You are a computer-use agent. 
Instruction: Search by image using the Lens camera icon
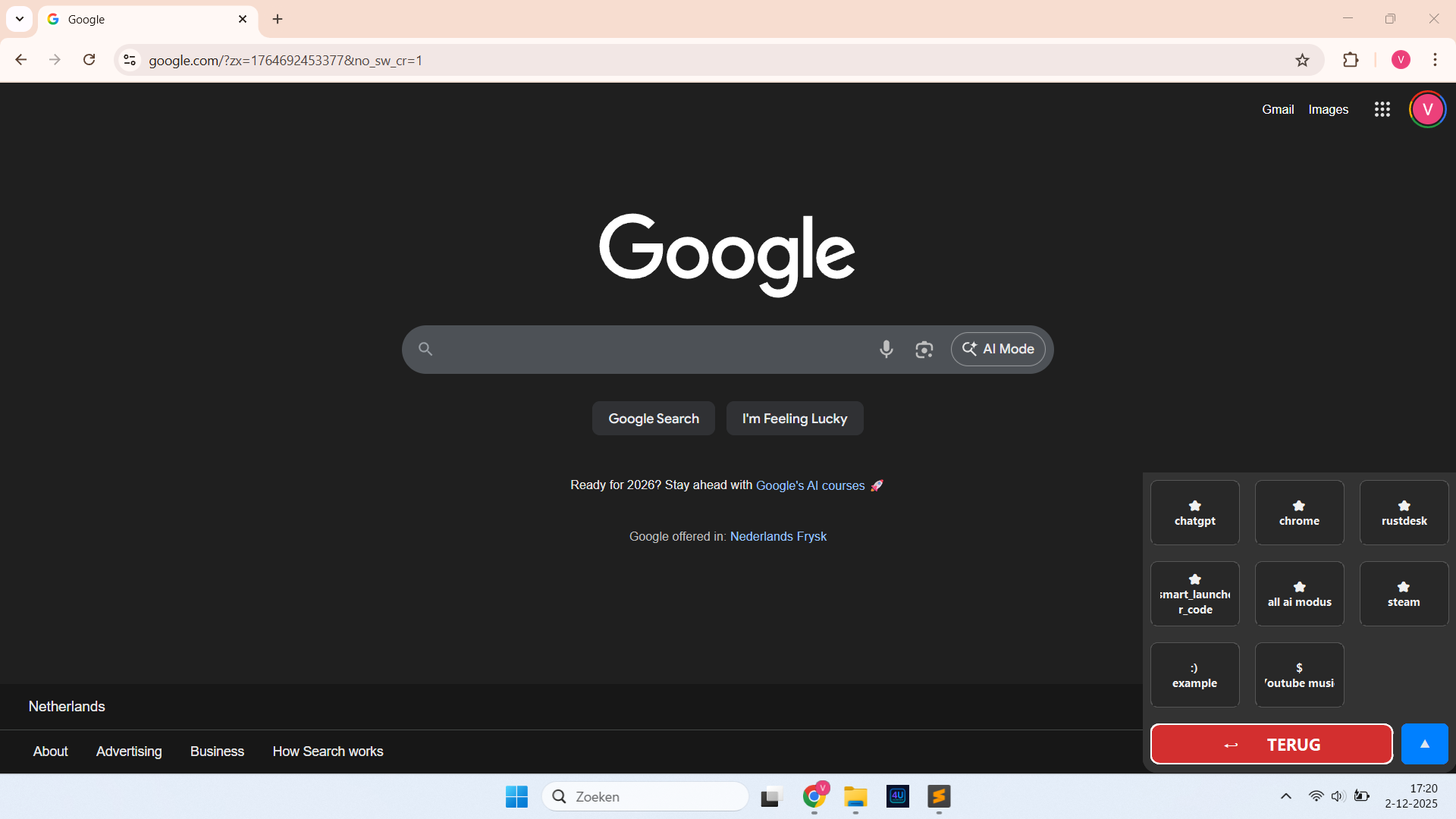tap(924, 349)
